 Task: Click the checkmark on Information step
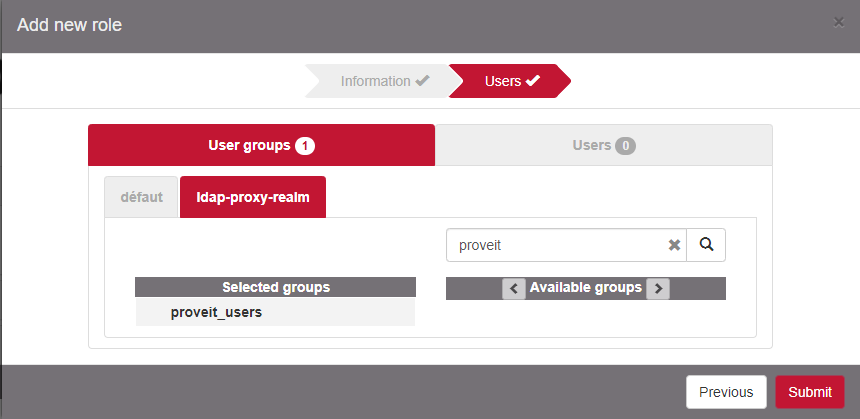pos(423,81)
